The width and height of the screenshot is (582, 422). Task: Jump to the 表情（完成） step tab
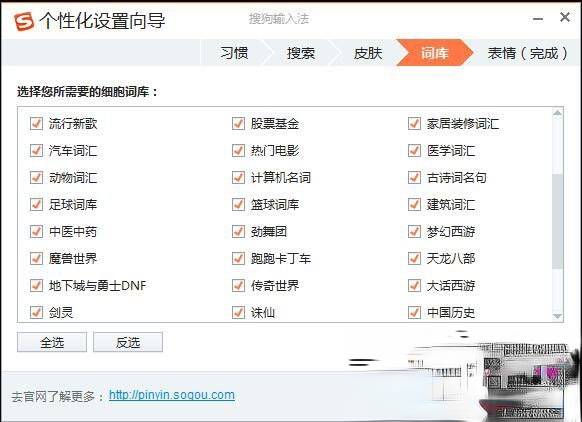(x=527, y=53)
